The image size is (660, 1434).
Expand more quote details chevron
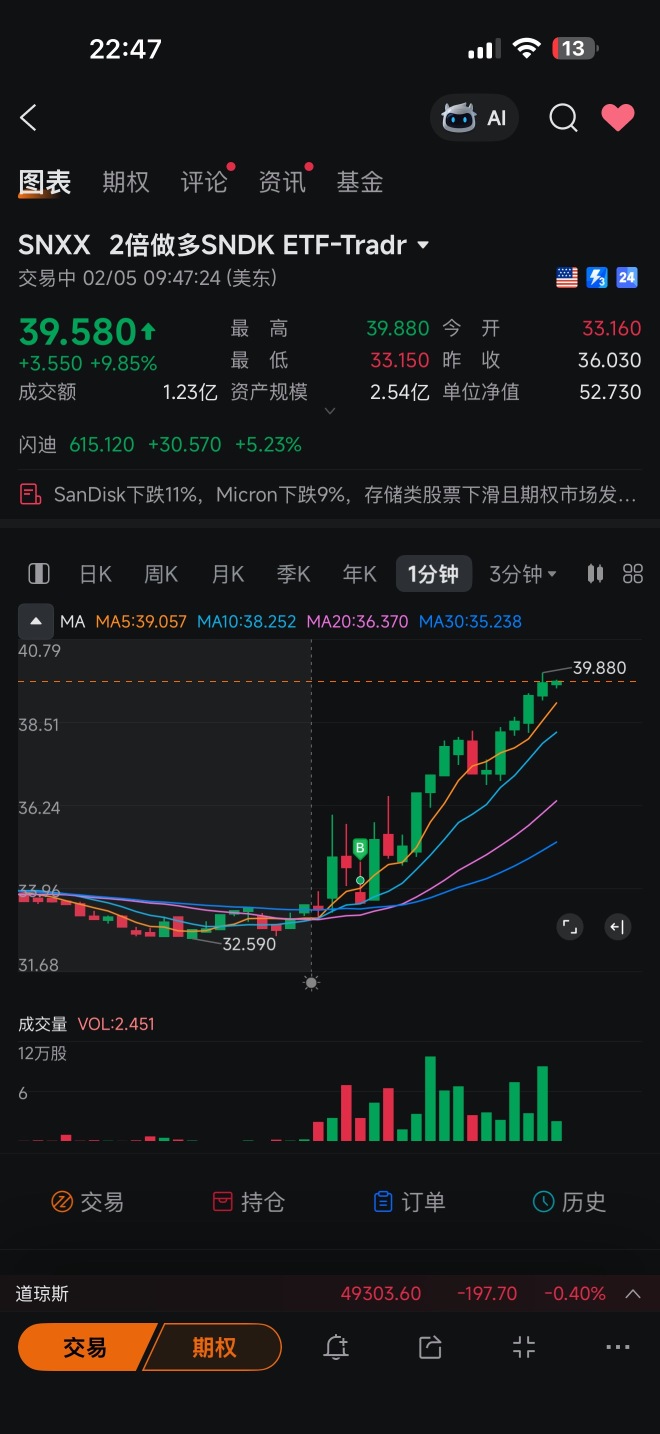click(330, 411)
